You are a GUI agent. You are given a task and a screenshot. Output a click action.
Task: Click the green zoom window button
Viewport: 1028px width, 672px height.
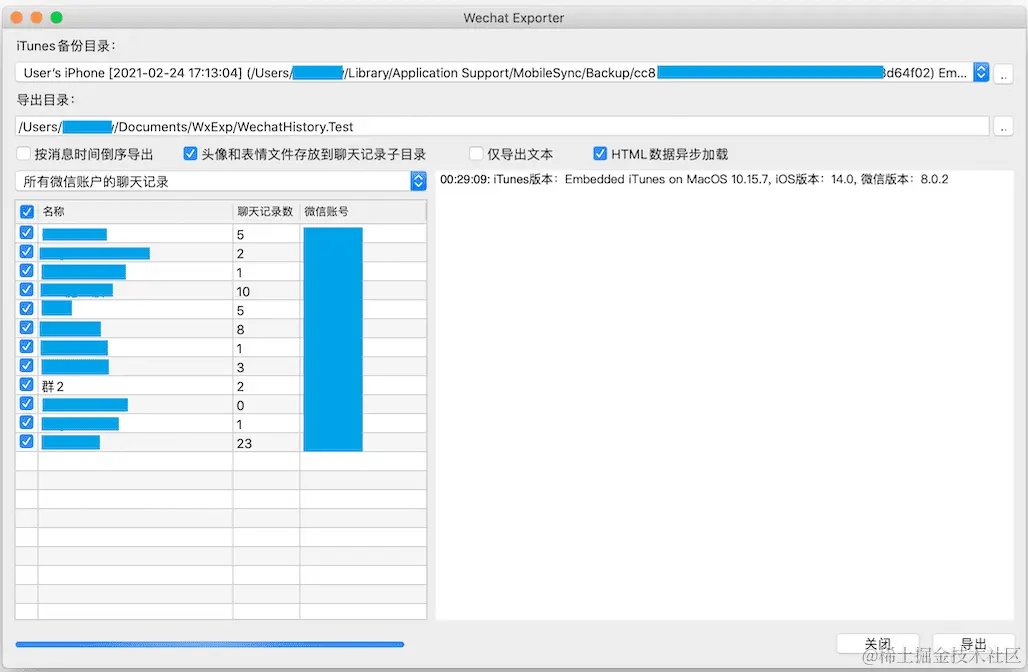56,18
